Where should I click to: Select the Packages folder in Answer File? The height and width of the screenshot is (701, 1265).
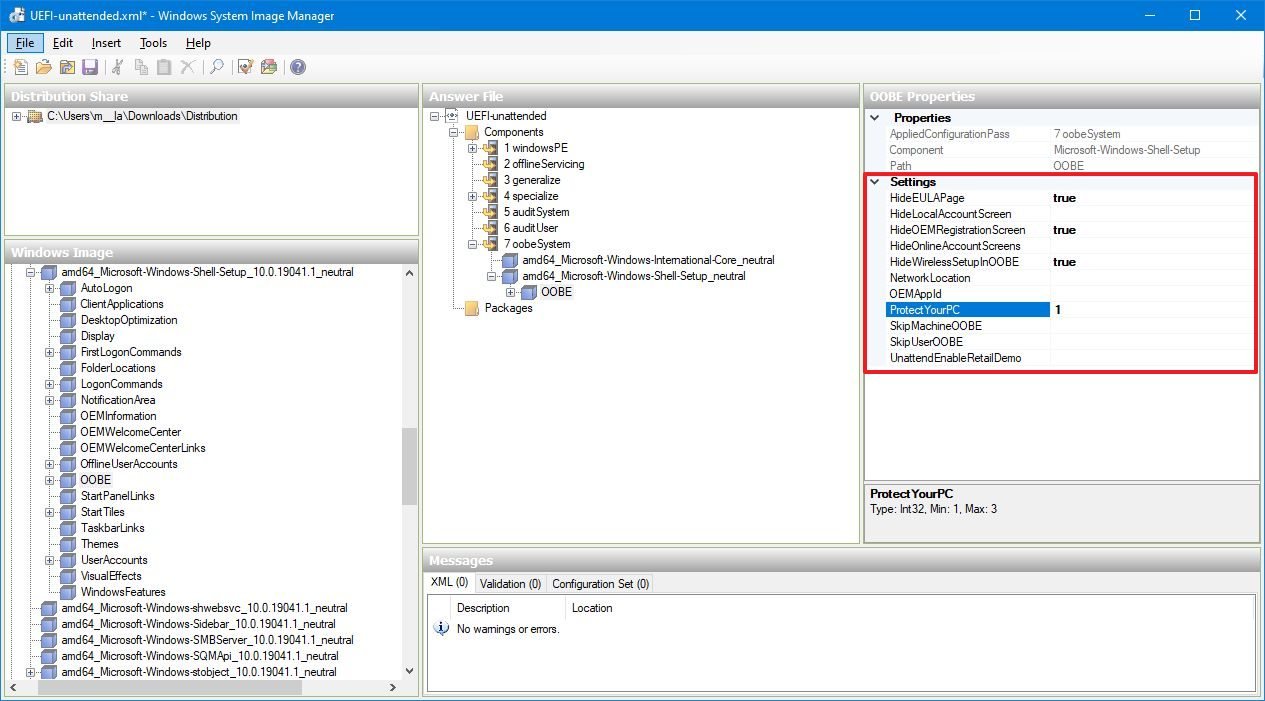(x=508, y=308)
